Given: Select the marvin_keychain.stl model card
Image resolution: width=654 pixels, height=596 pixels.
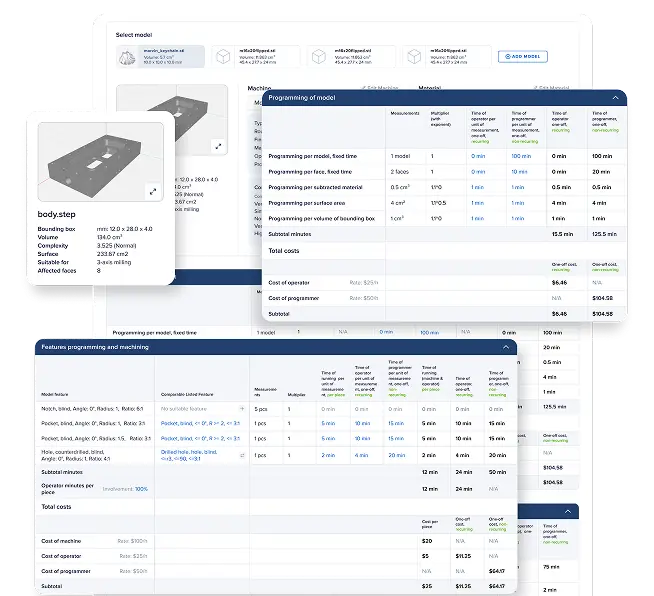Looking at the screenshot, I should click(160, 57).
